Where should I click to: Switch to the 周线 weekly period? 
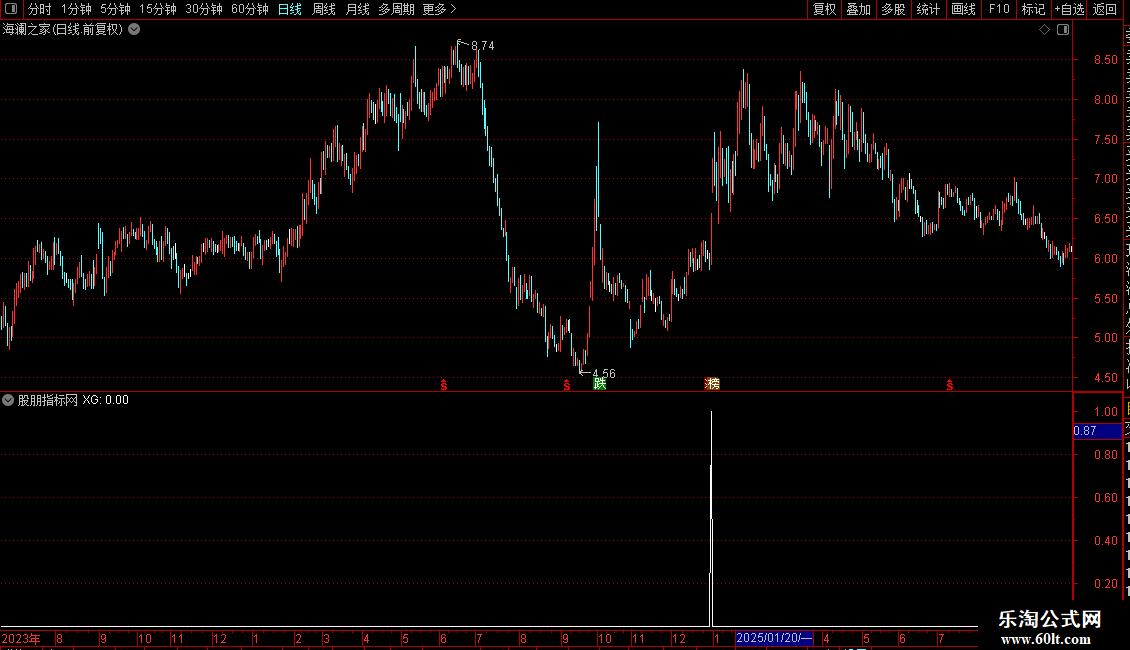pos(324,9)
